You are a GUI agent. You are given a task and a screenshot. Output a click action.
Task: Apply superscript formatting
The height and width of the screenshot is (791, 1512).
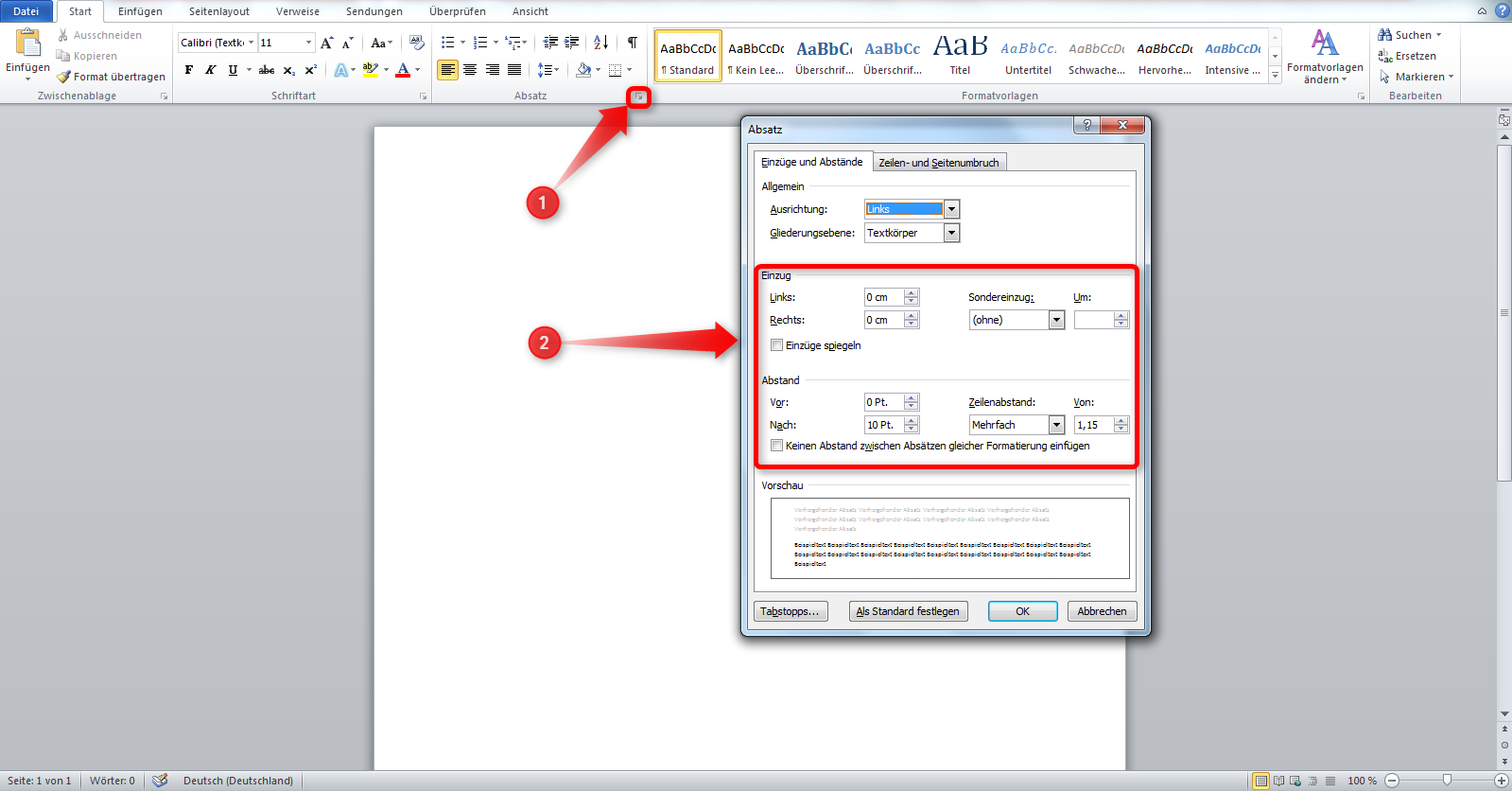click(x=310, y=70)
